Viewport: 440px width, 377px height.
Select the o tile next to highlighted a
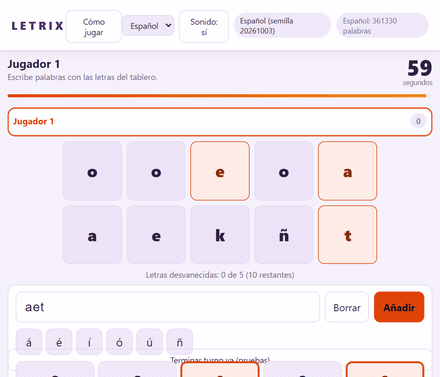(284, 171)
